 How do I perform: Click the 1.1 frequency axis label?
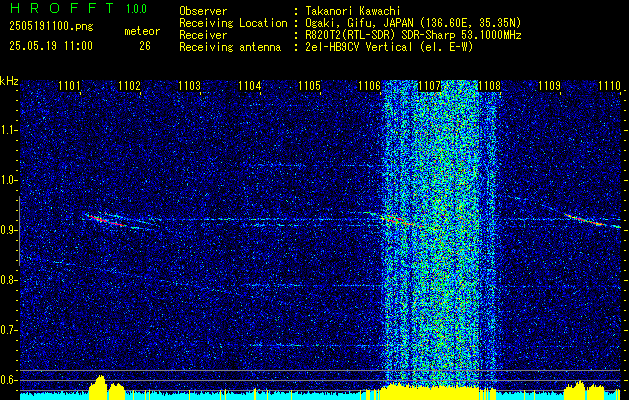click(x=8, y=130)
